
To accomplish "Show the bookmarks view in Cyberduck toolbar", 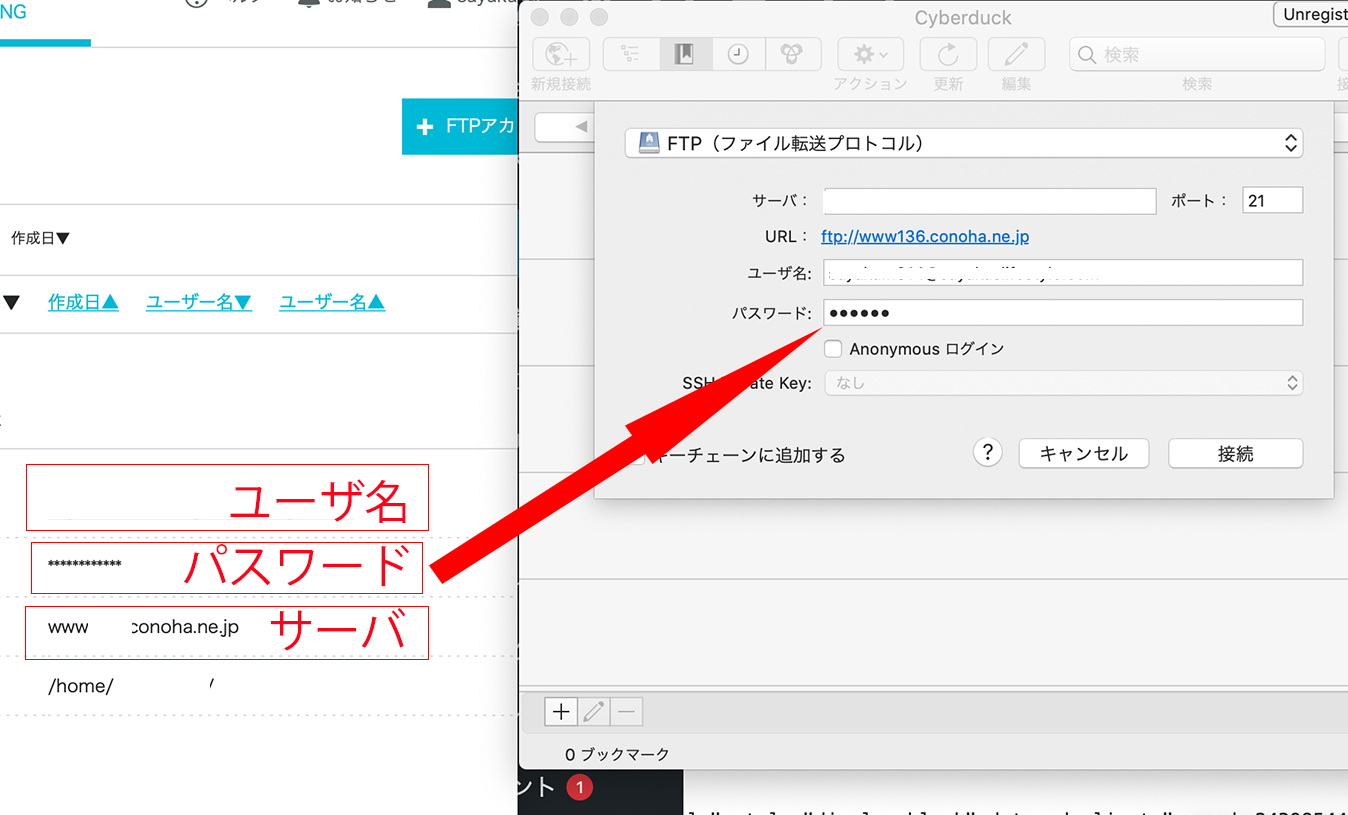I will (x=685, y=54).
